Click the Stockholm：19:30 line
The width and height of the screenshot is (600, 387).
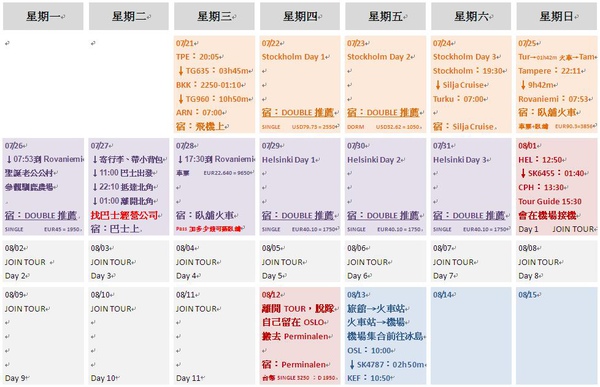tap(468, 71)
